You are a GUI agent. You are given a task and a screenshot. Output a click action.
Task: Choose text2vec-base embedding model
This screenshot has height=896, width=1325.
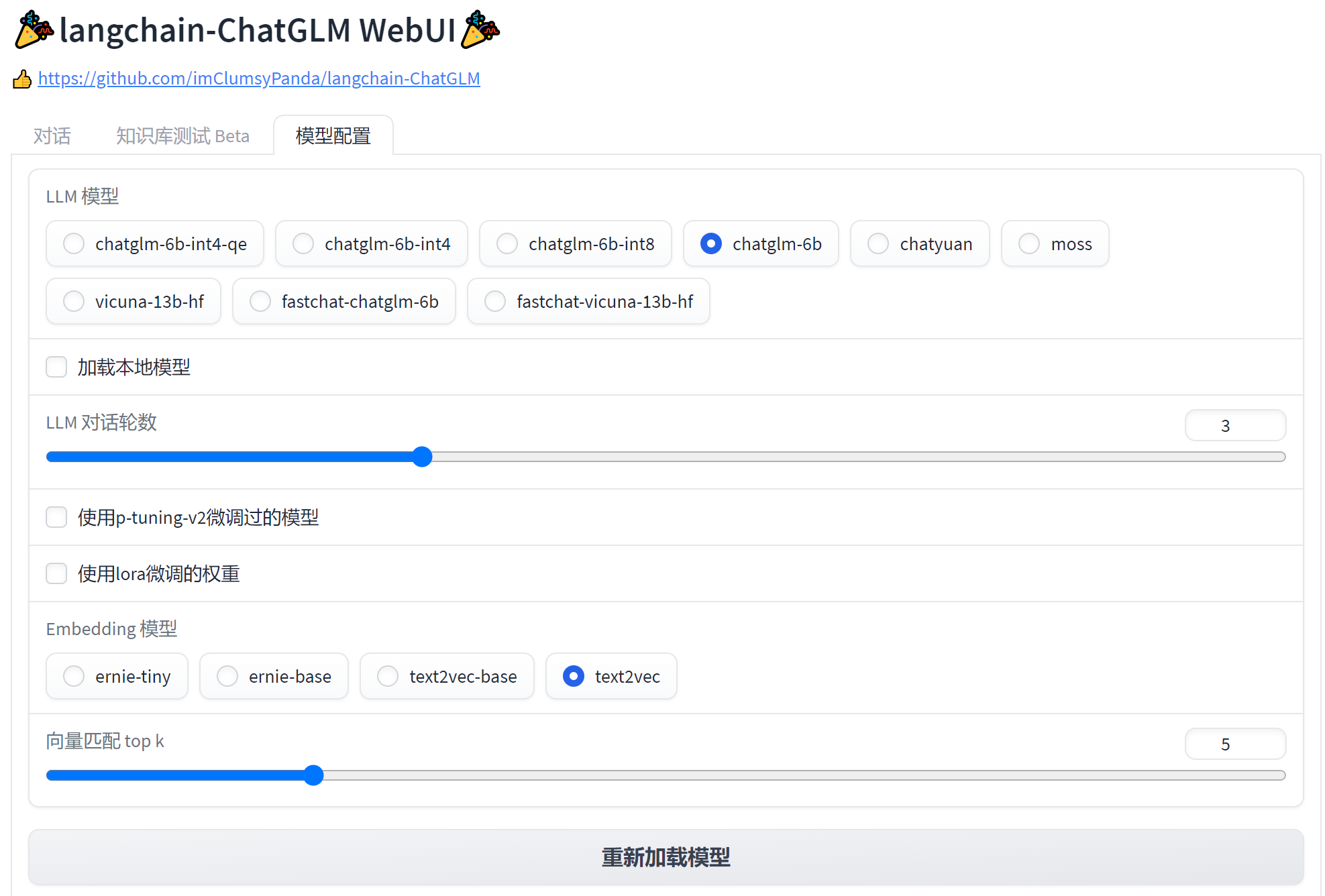(x=388, y=676)
